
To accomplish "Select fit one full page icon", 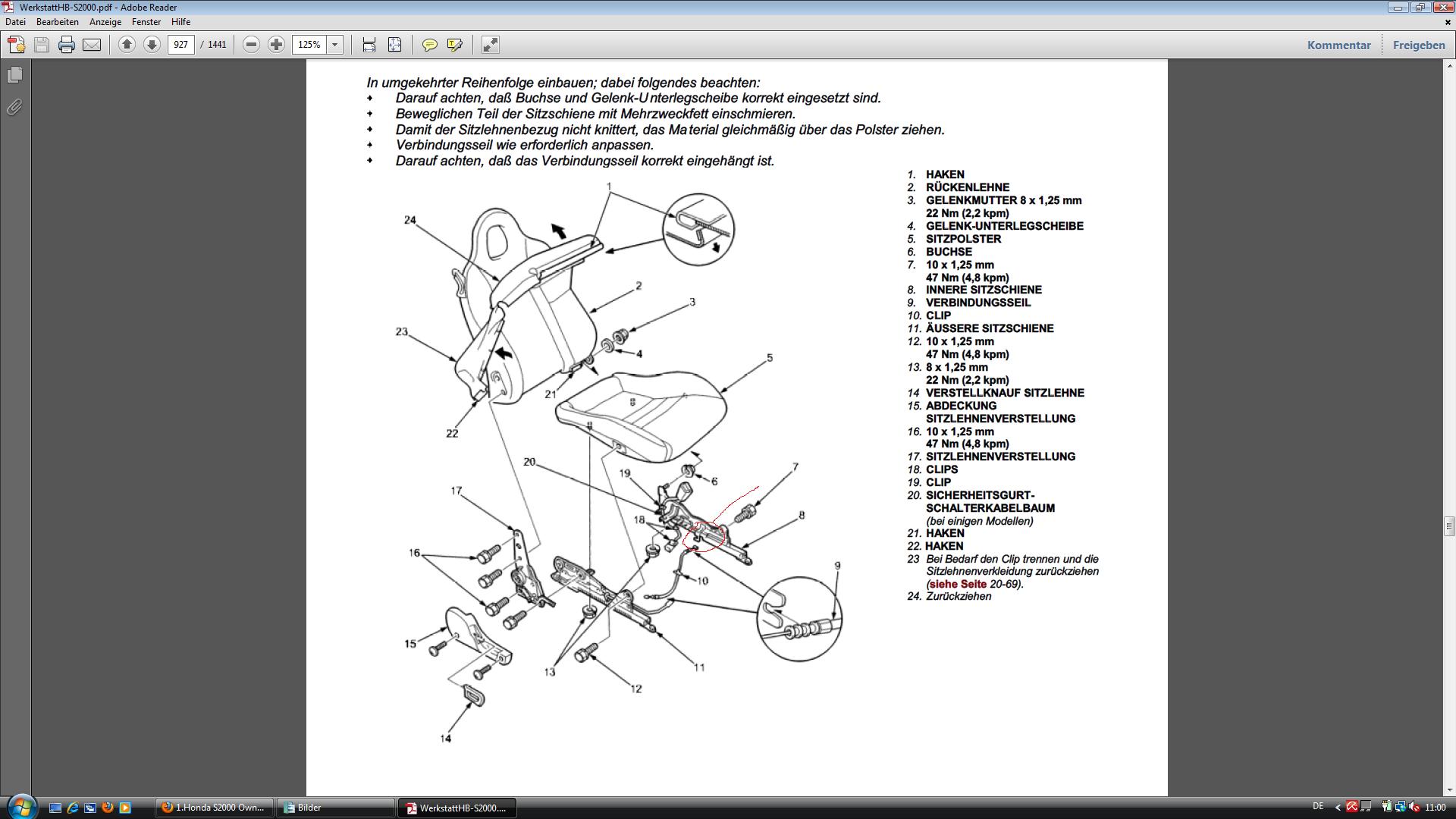I will pyautogui.click(x=394, y=45).
